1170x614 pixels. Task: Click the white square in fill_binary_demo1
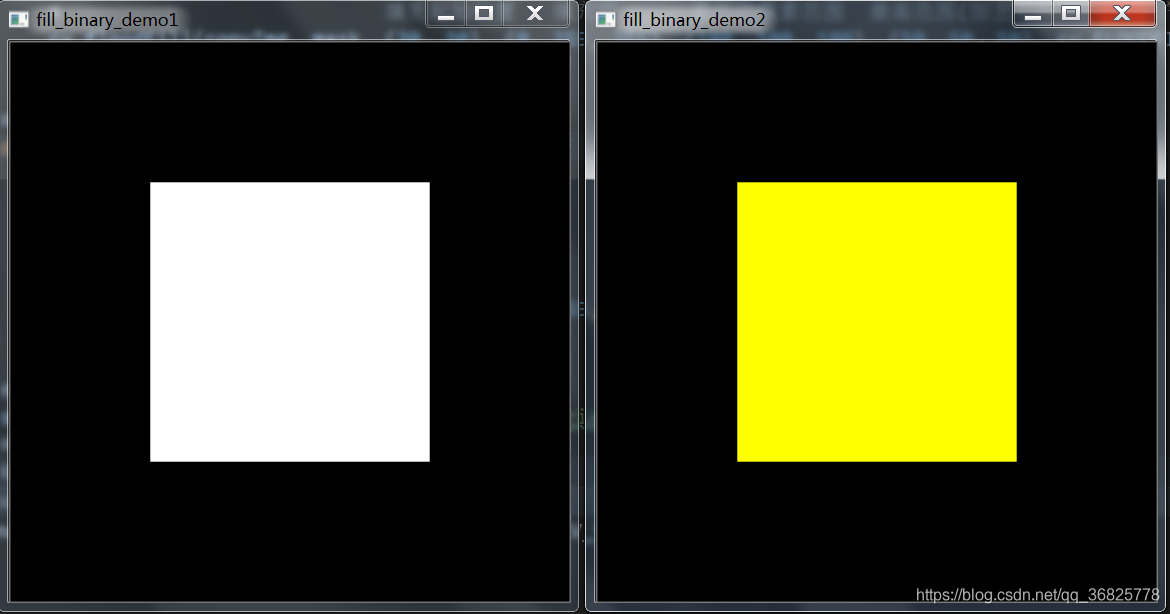point(290,322)
